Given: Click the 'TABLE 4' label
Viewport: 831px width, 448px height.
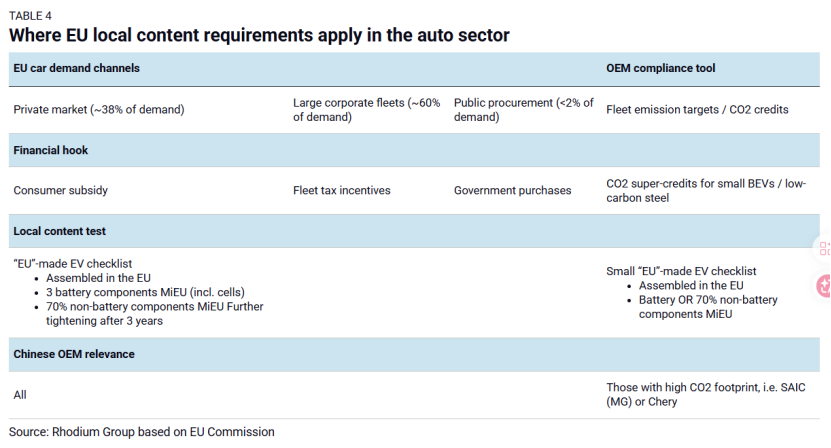Looking at the screenshot, I should coord(31,16).
